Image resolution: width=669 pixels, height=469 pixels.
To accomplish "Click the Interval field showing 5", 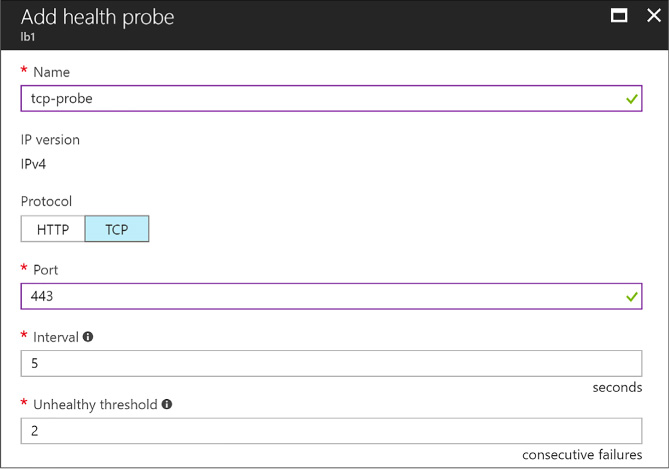I will pyautogui.click(x=331, y=364).
